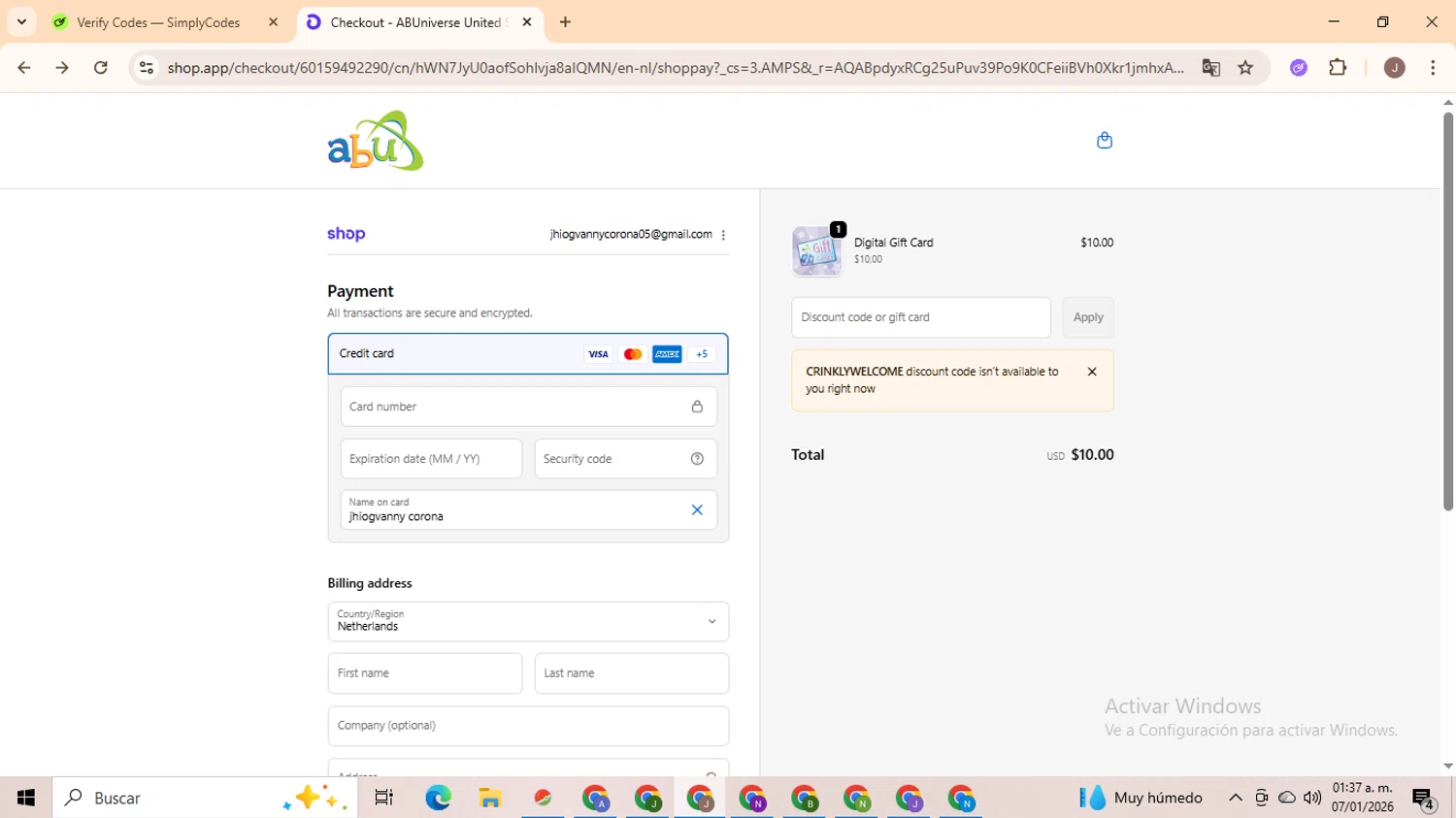Show the +5 more card types
Screen dimensions: 1456x818
[x=702, y=354]
